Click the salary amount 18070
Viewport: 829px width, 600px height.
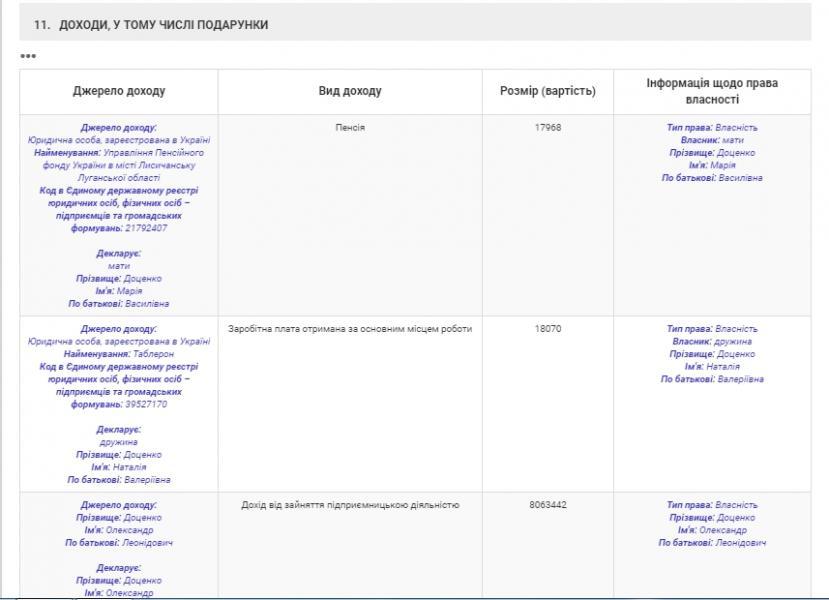point(547,329)
